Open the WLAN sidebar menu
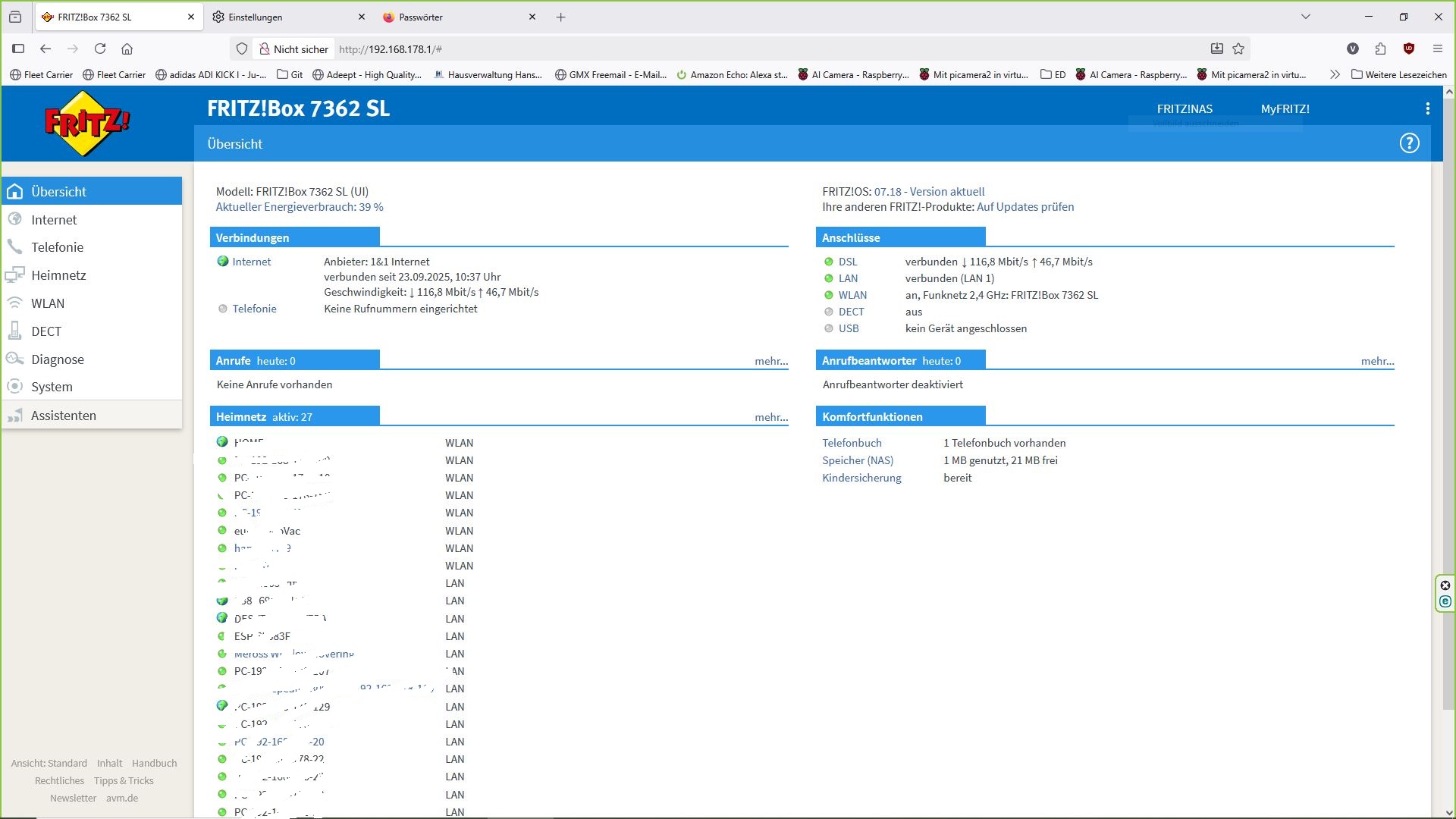The height and width of the screenshot is (819, 1456). 48,303
